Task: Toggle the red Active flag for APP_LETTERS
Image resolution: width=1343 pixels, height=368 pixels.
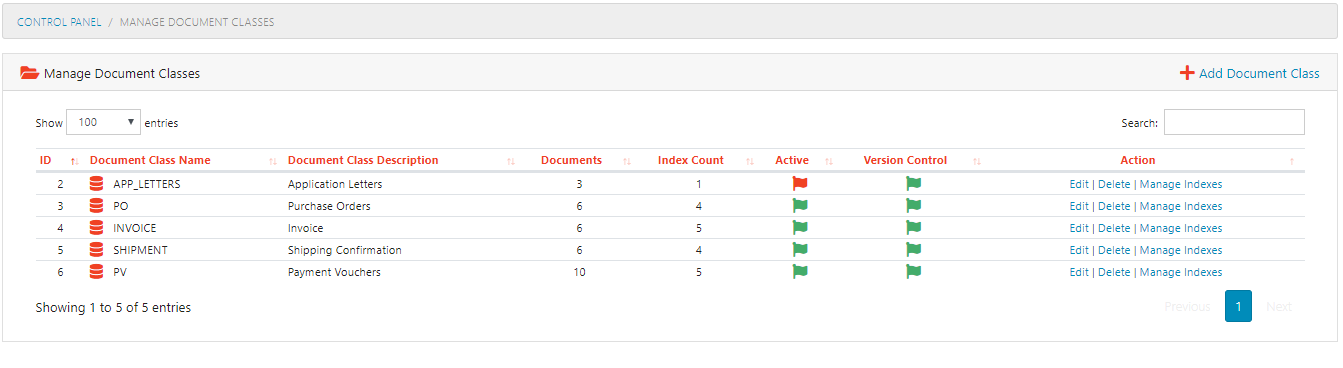Action: click(799, 184)
